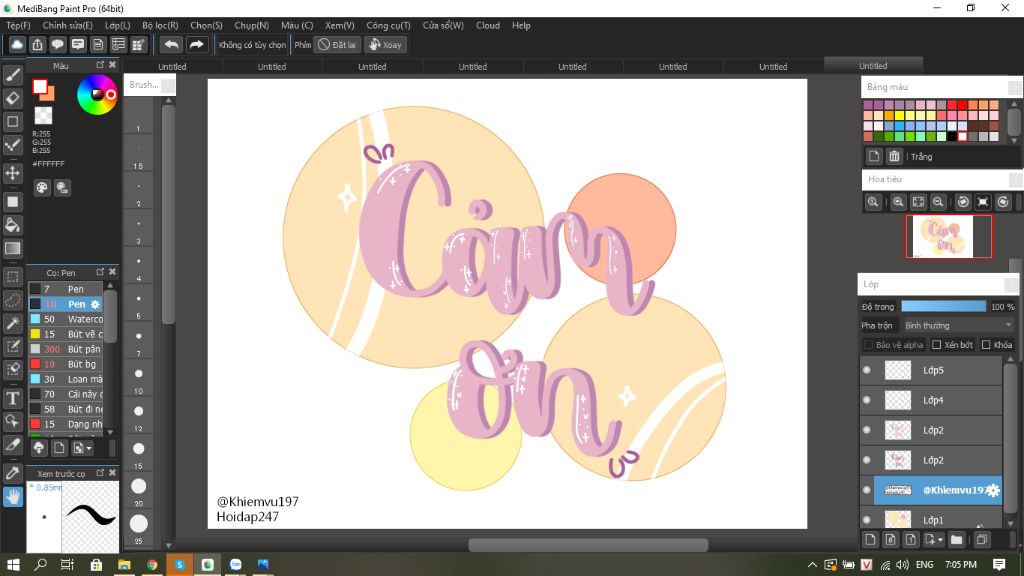Select the Move tool
1024x576 pixels.
pos(12,173)
